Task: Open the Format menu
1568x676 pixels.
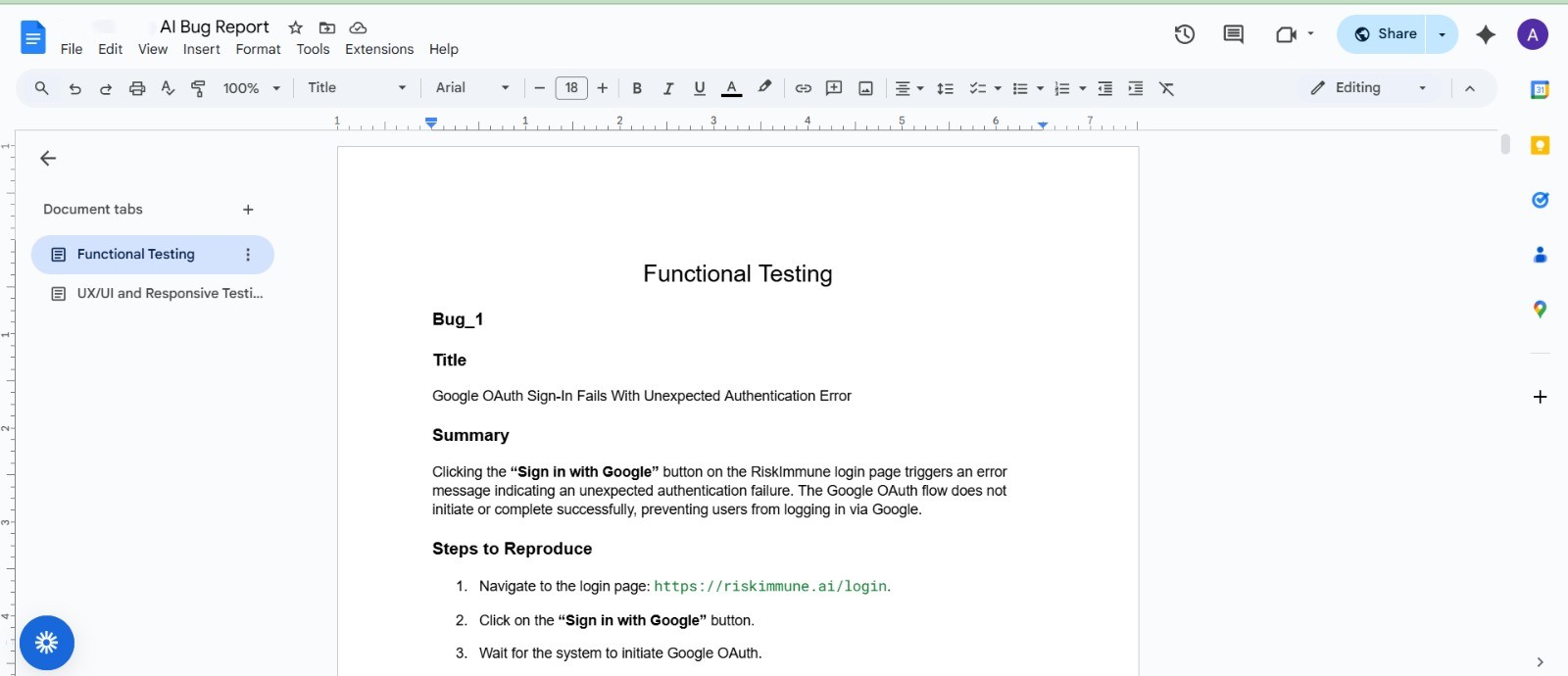Action: (258, 49)
